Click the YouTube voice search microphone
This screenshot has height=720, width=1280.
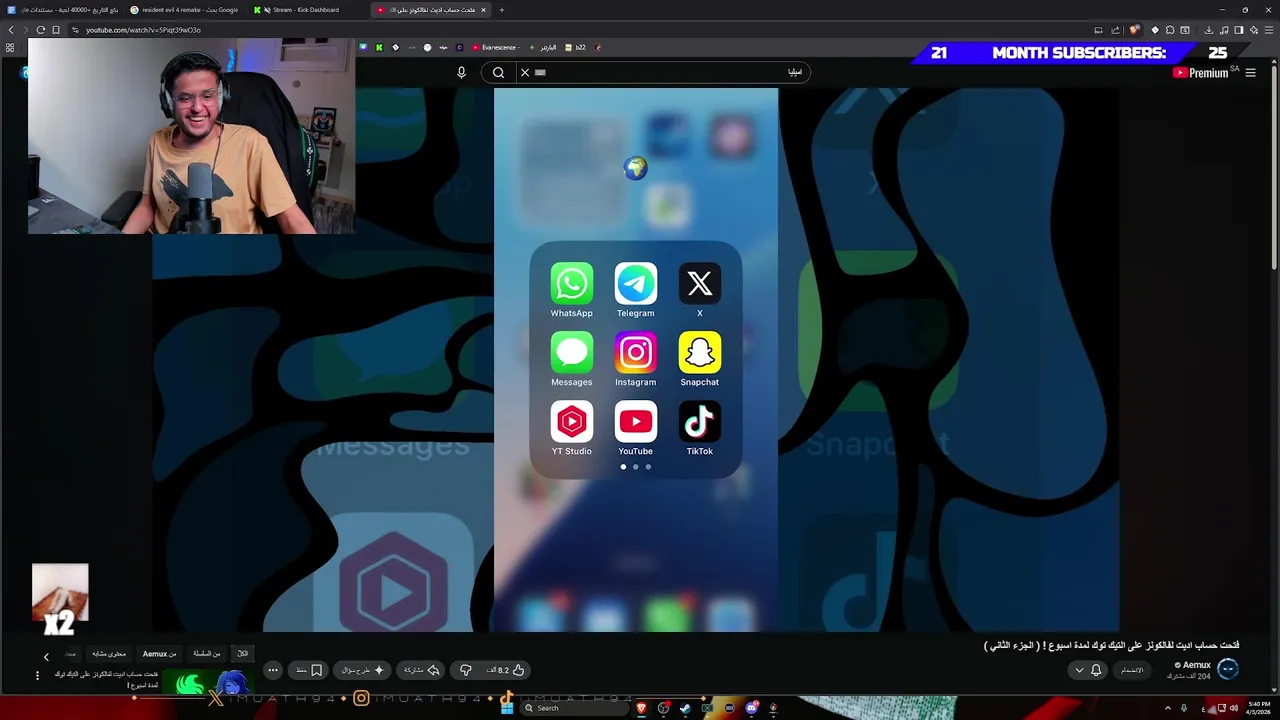(x=461, y=72)
